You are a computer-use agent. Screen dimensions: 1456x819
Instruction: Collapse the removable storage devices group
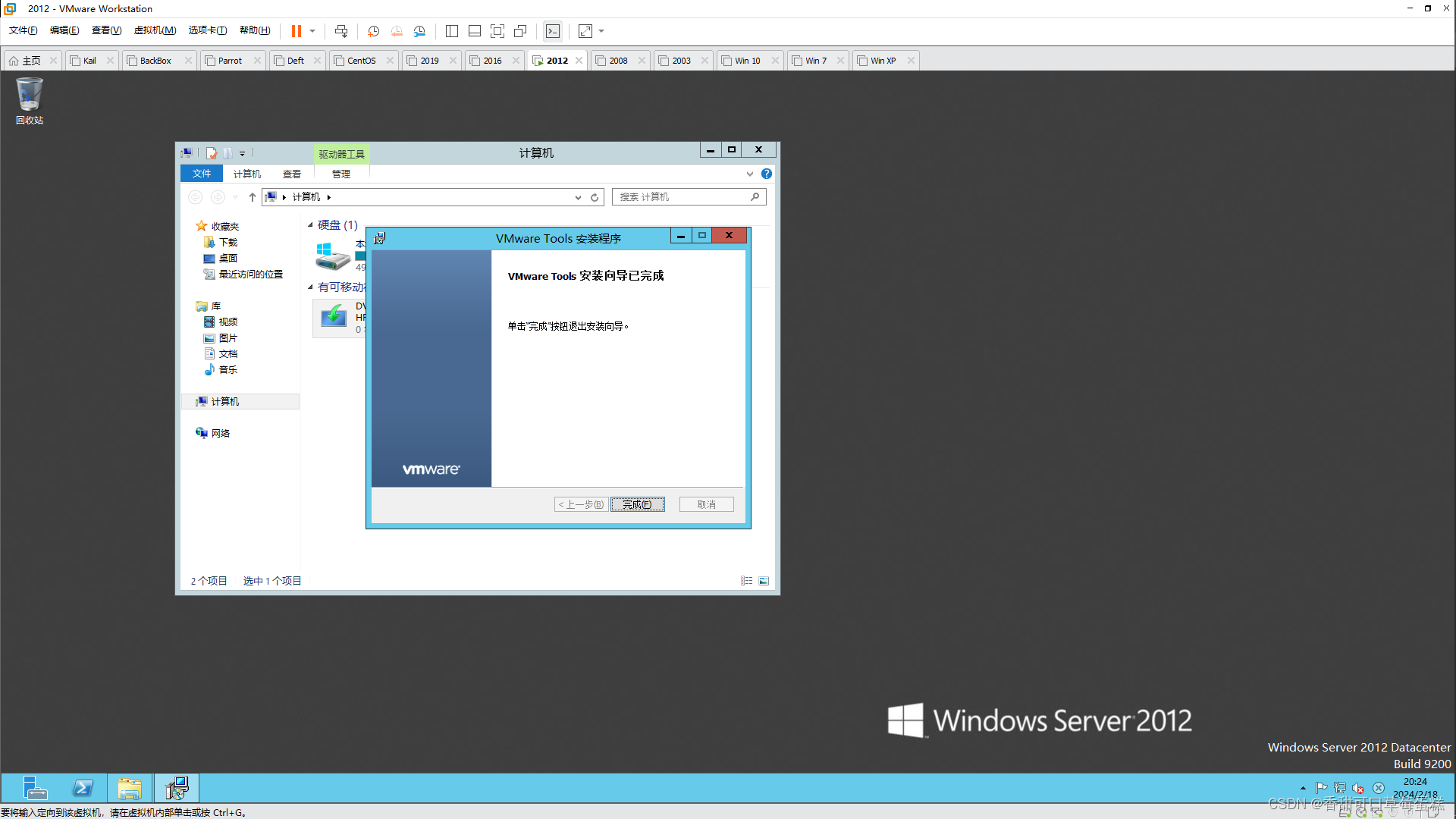click(x=310, y=287)
